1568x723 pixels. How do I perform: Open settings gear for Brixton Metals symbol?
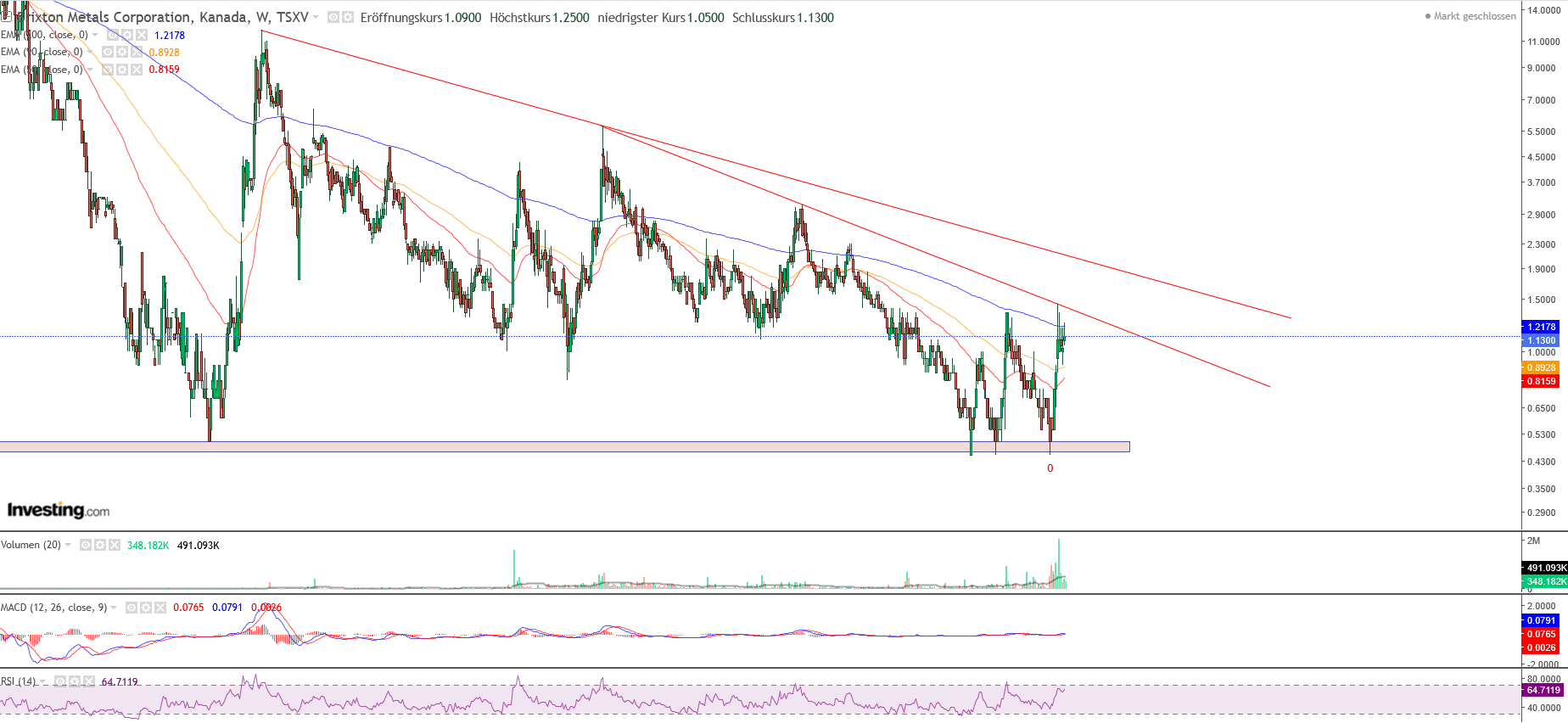pos(347,17)
